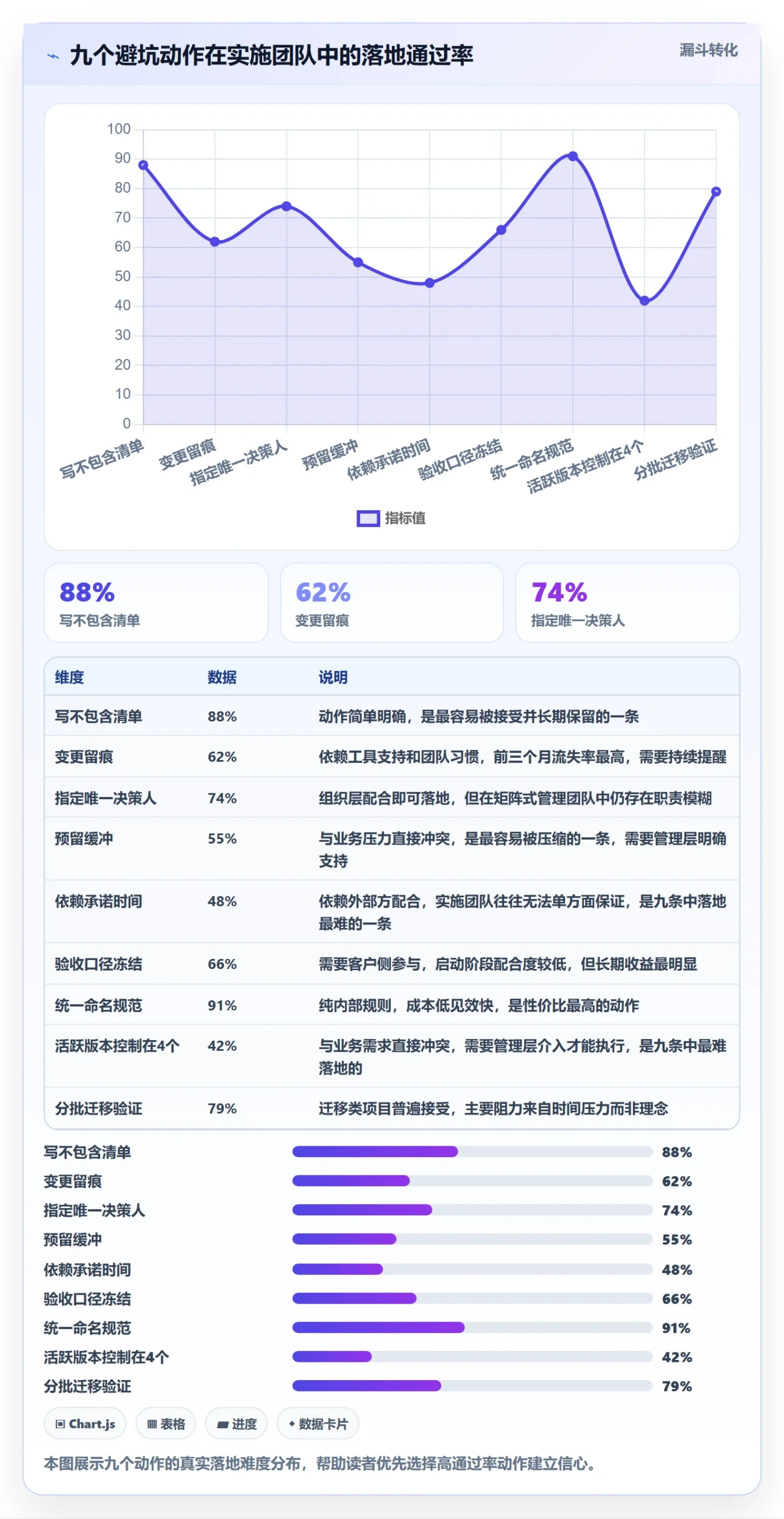Screen dimensions: 784x1519
Task: Click the 55% cell in the 预留缓冲 table row
Action: point(222,838)
